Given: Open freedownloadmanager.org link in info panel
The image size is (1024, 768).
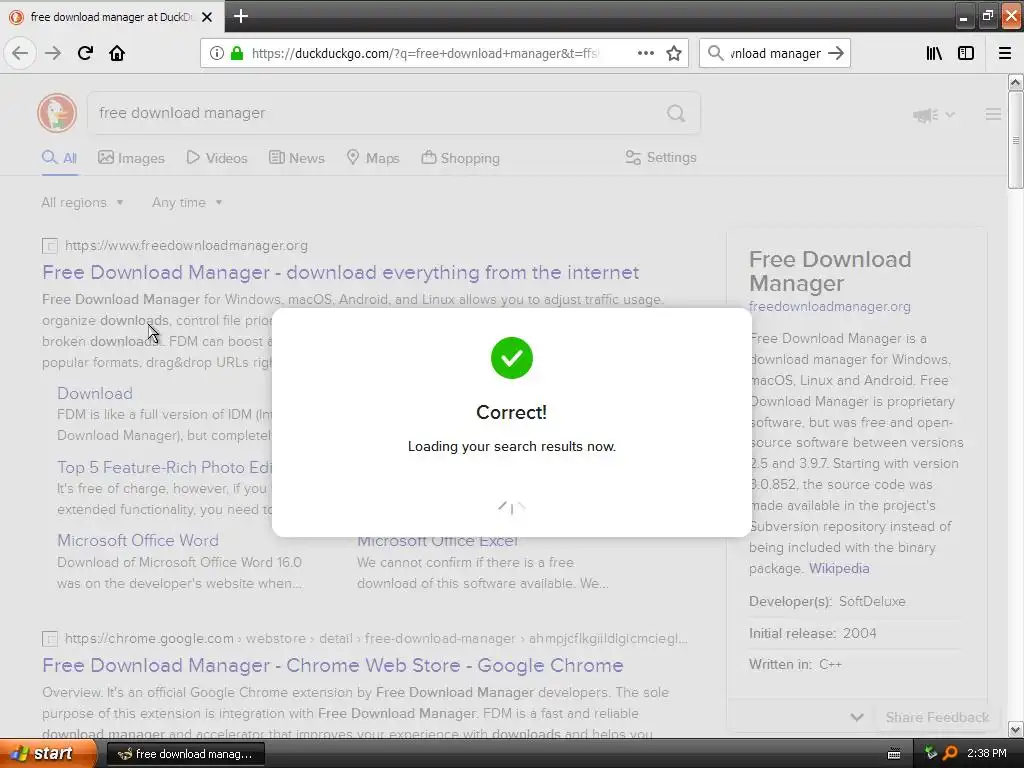Looking at the screenshot, I should tap(829, 306).
